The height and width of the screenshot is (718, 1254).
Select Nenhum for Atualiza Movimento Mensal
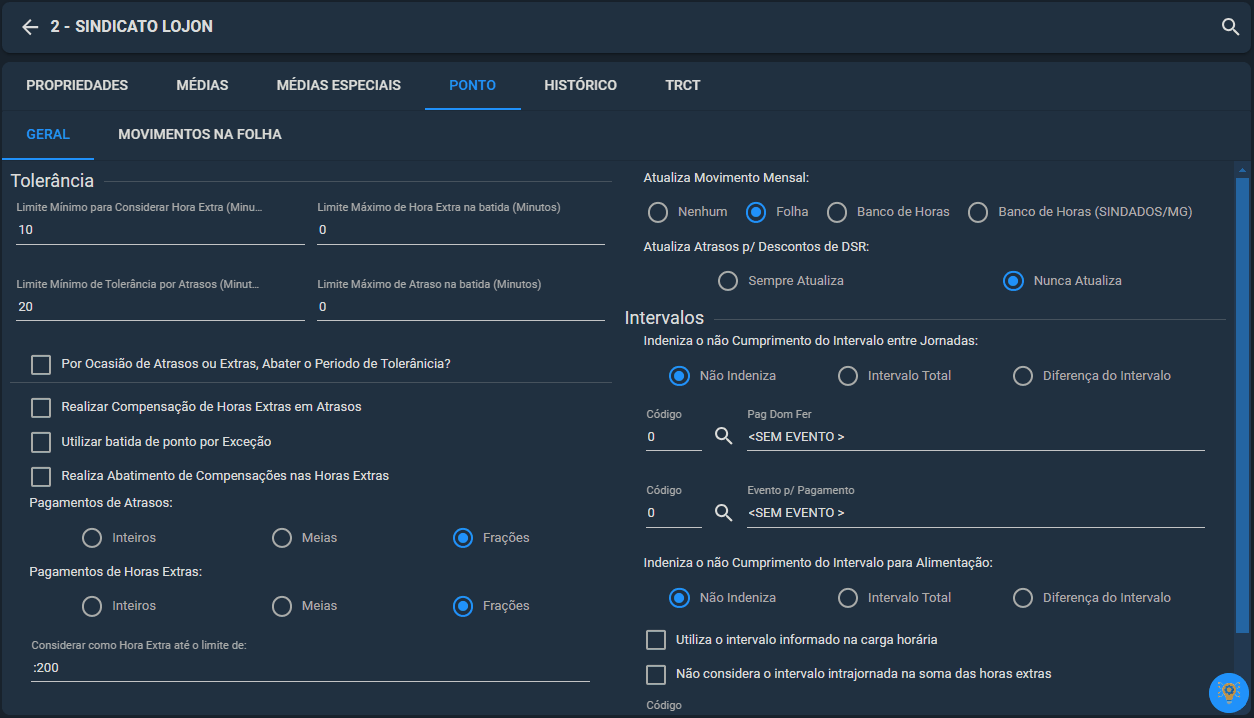click(x=658, y=211)
